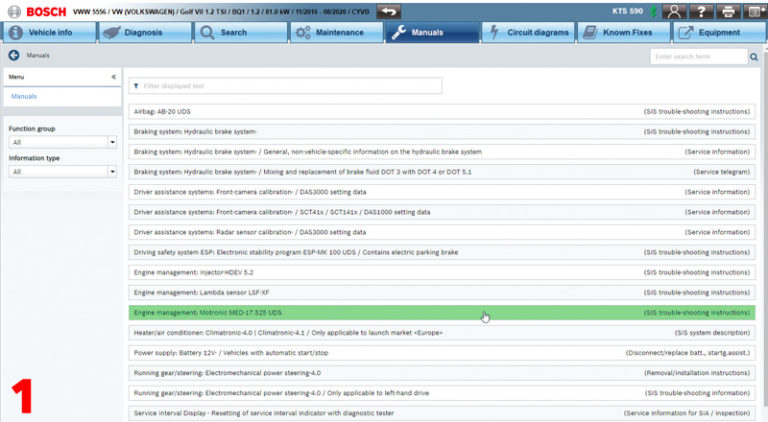This screenshot has width=768, height=422.
Task: Switch to the Circuit diagrams tab
Action: [x=525, y=32]
